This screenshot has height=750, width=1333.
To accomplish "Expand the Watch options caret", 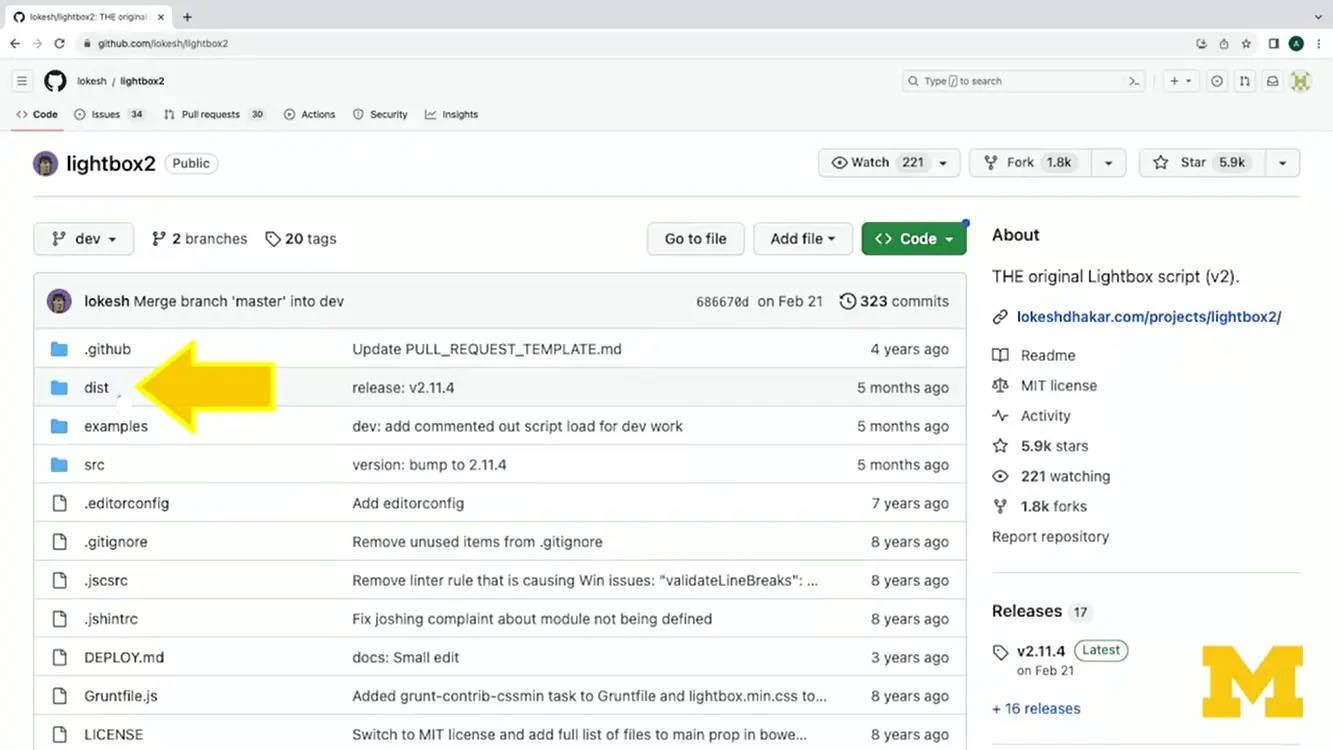I will [x=943, y=163].
